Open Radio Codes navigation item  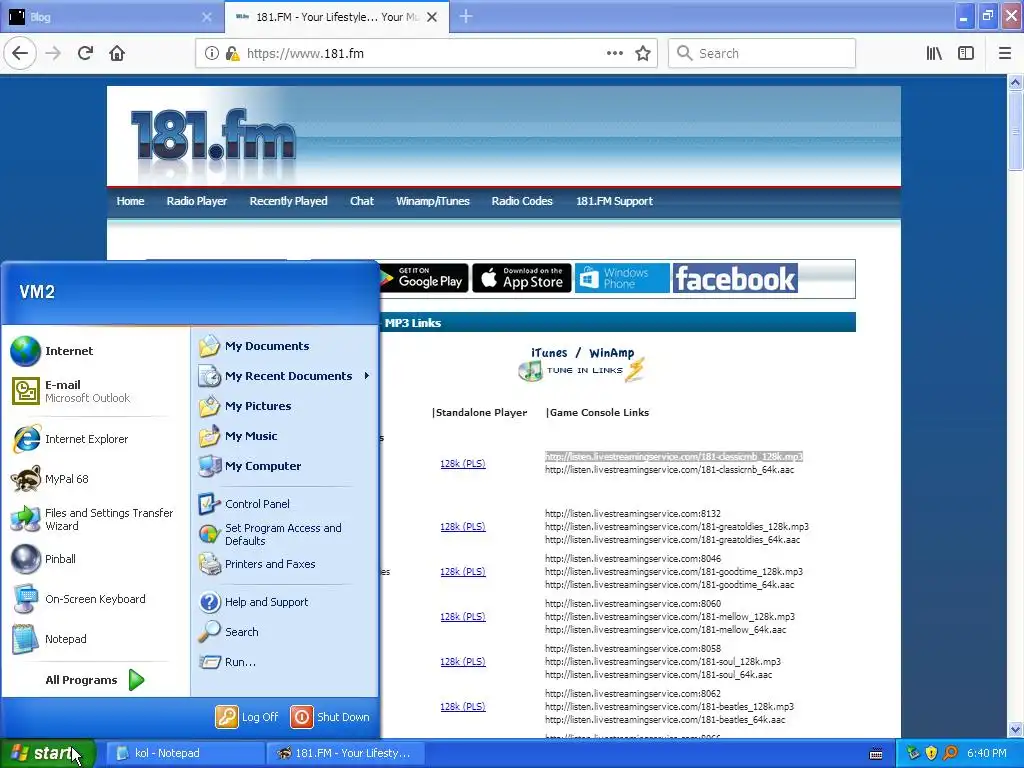pos(522,201)
